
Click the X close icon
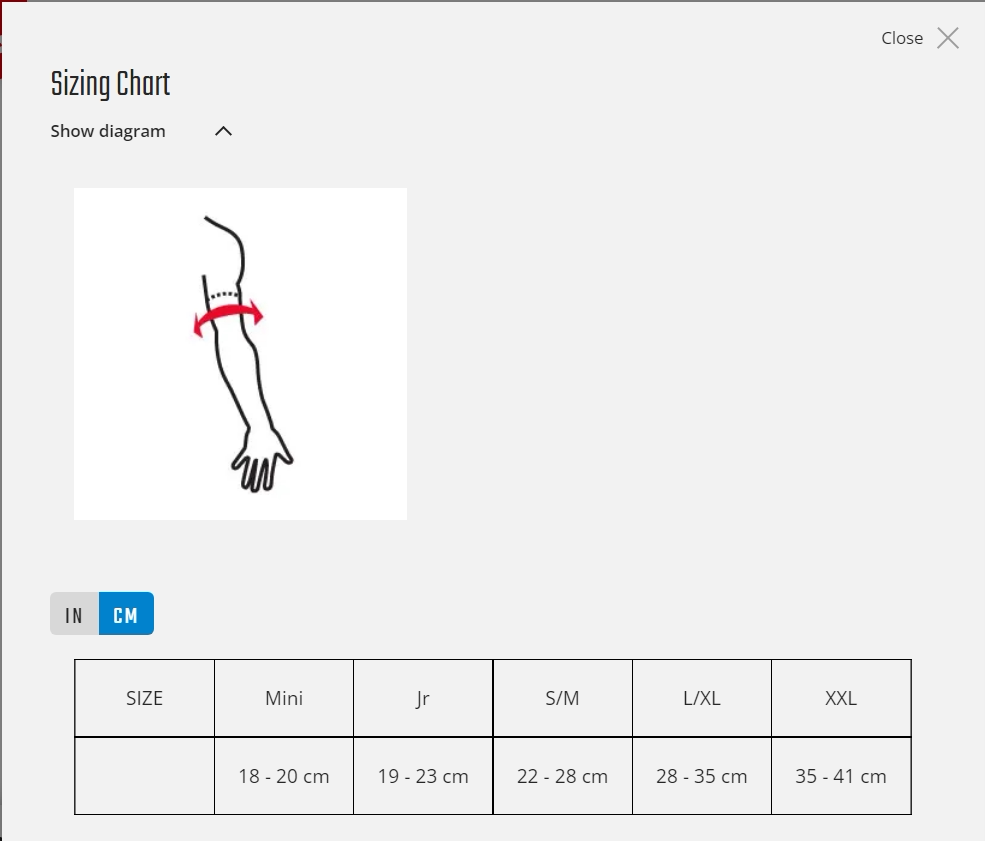coord(947,38)
